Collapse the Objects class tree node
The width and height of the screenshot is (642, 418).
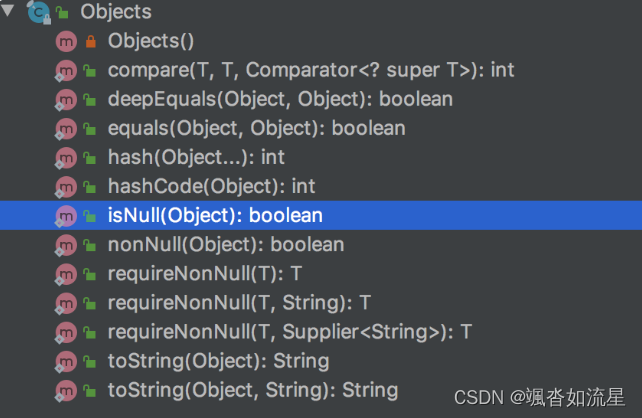pos(7,10)
